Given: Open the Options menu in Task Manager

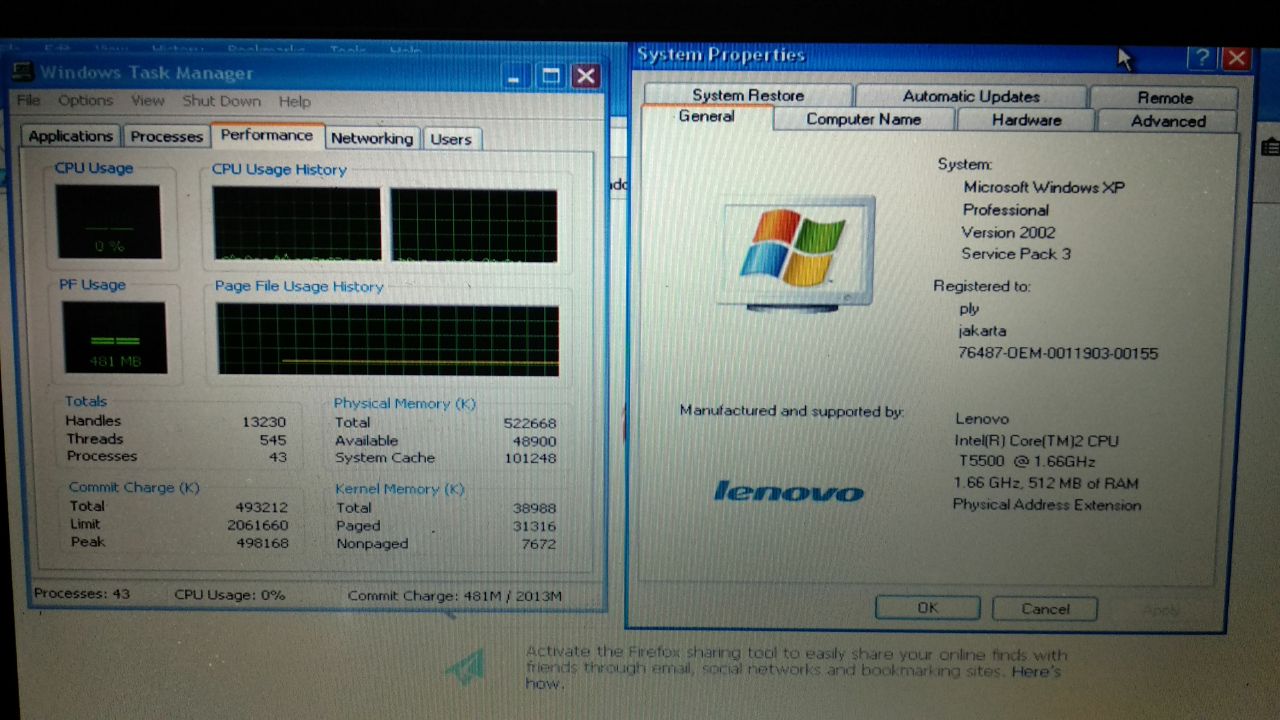Looking at the screenshot, I should [x=85, y=100].
